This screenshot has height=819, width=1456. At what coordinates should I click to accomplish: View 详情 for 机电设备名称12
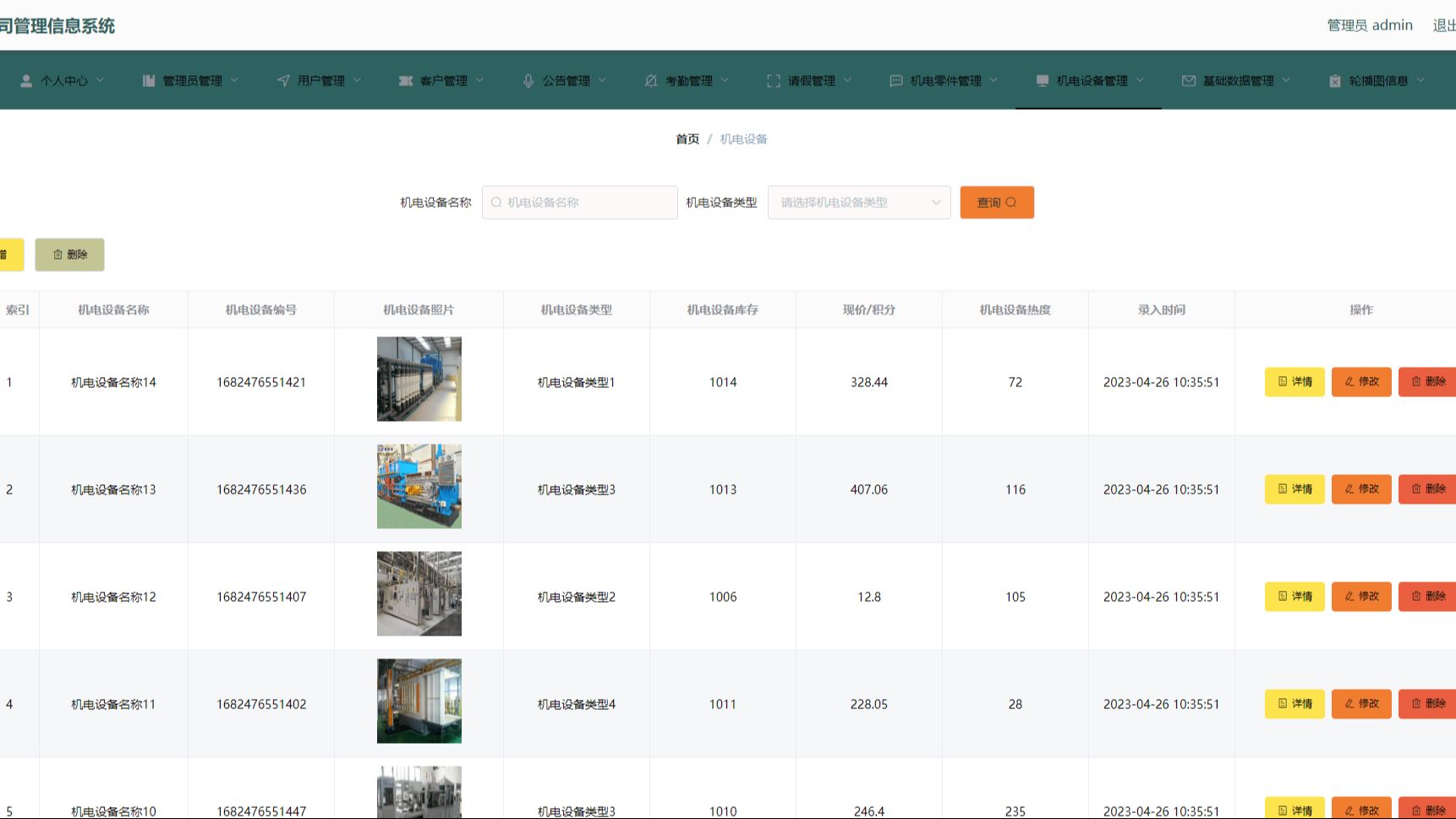click(x=1295, y=597)
